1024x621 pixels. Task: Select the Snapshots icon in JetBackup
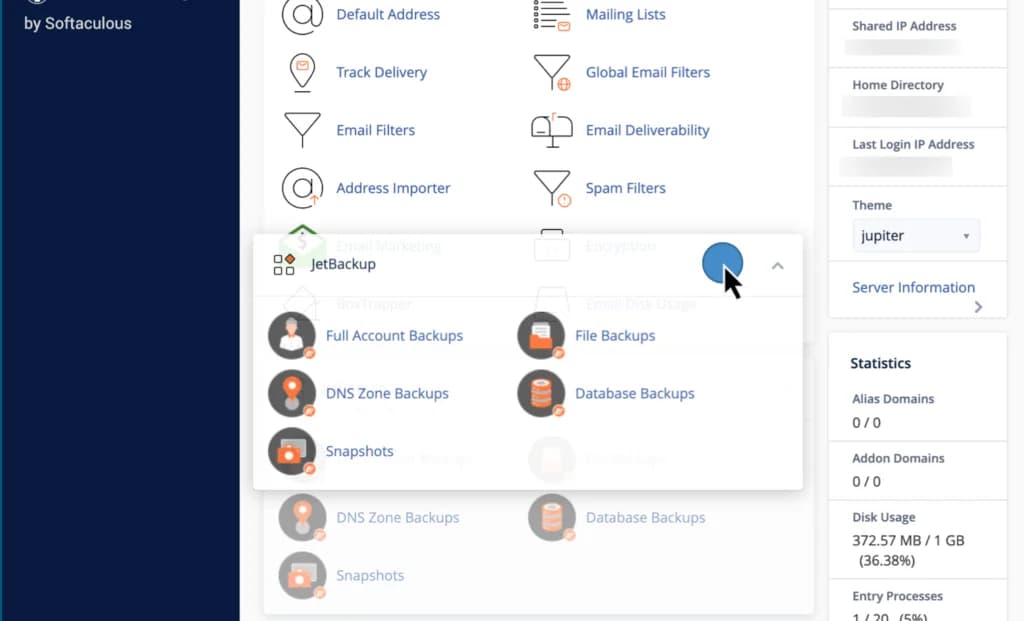291,451
